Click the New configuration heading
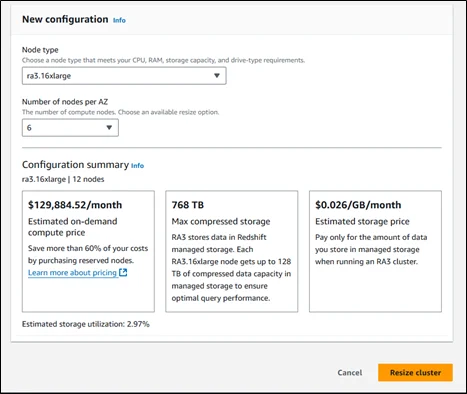This screenshot has width=467, height=394. [65, 19]
